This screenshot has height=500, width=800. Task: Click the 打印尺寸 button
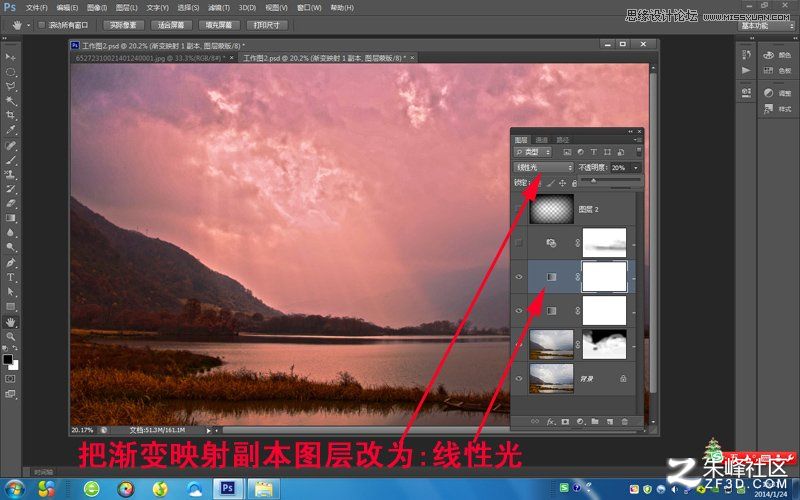(x=267, y=25)
